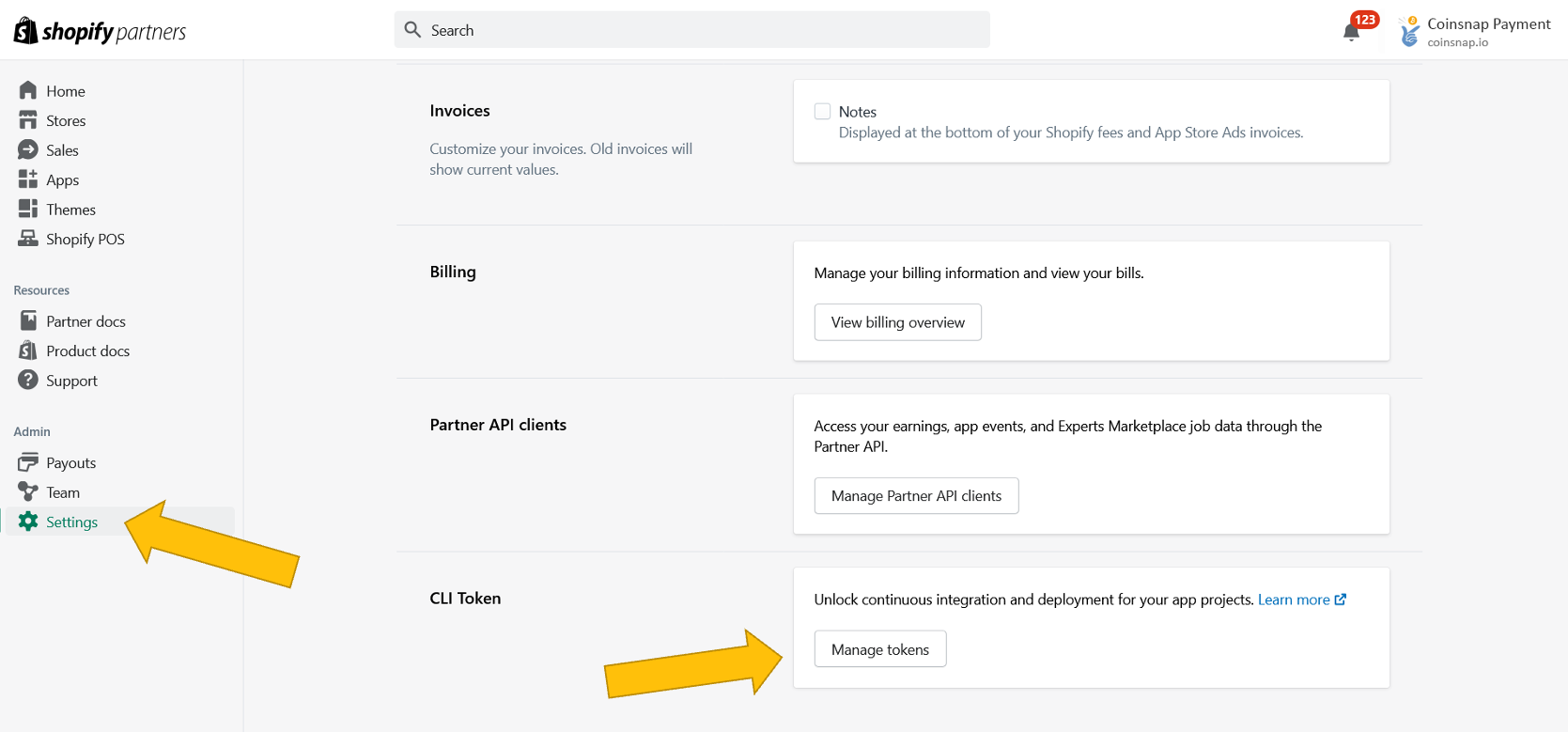
Task: Open Team admin page
Action: [63, 492]
